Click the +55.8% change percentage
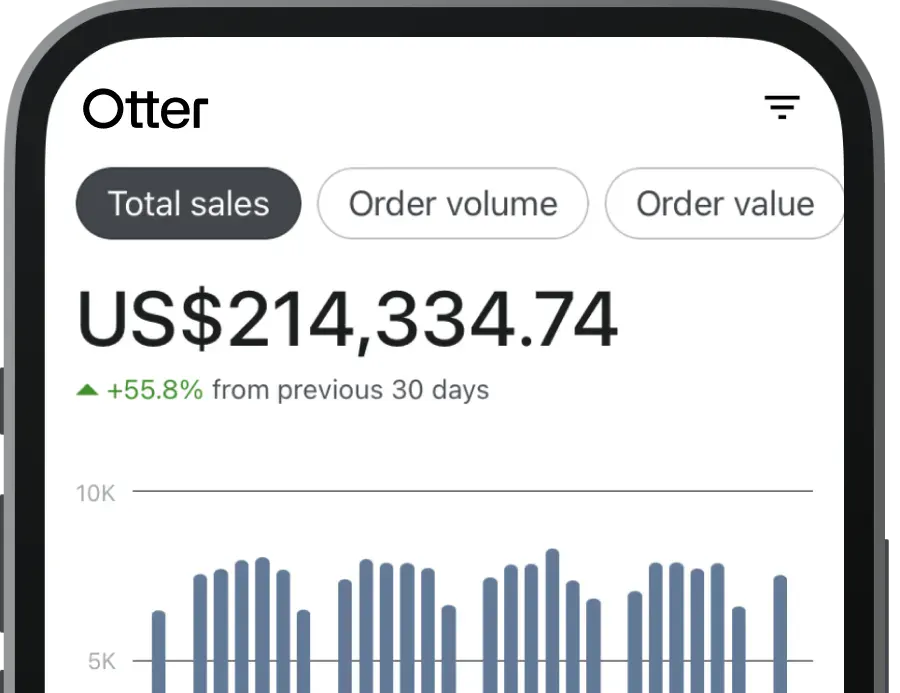The image size is (900, 693). tap(155, 390)
